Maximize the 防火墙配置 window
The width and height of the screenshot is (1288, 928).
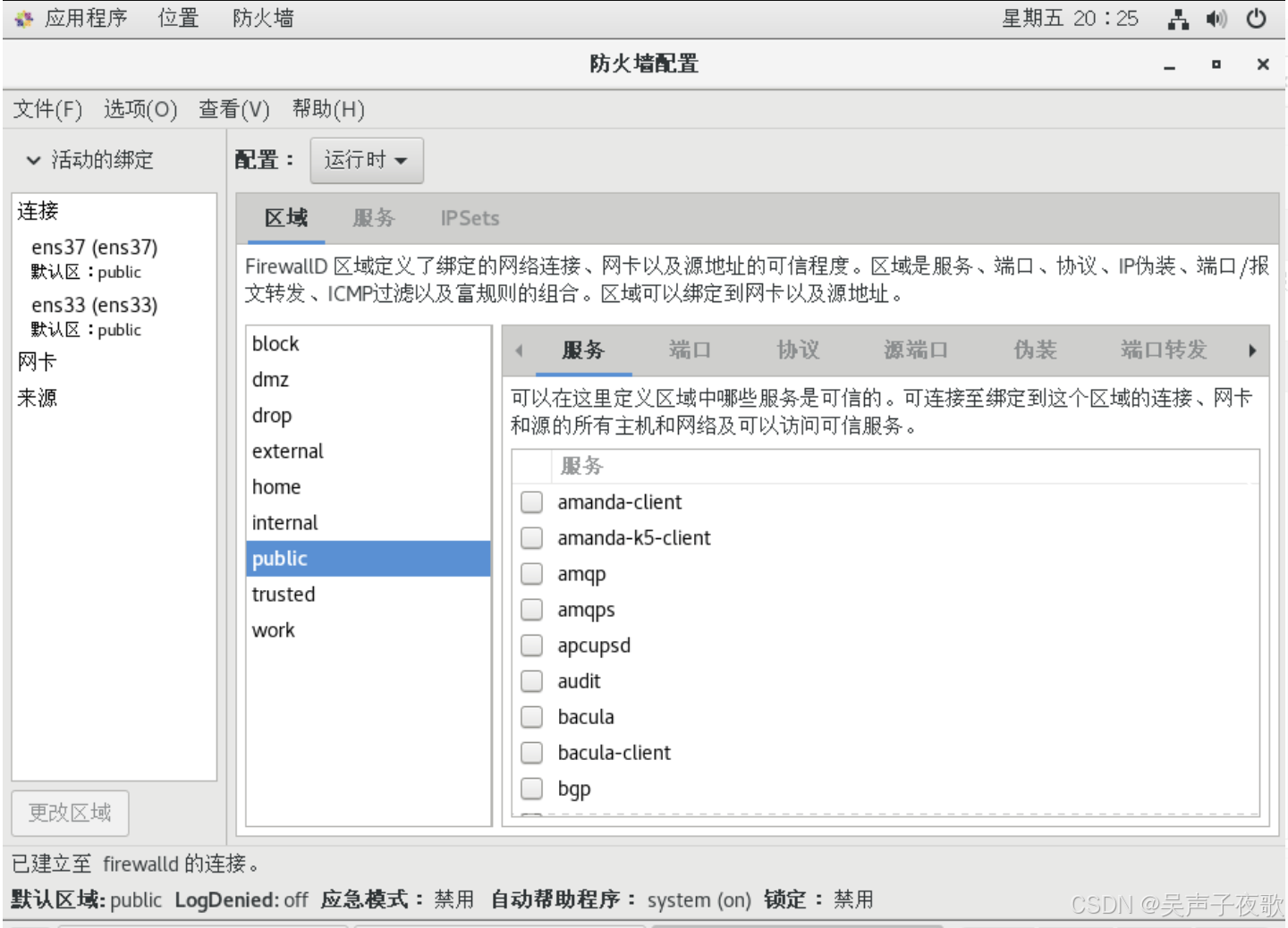pyautogui.click(x=1216, y=64)
